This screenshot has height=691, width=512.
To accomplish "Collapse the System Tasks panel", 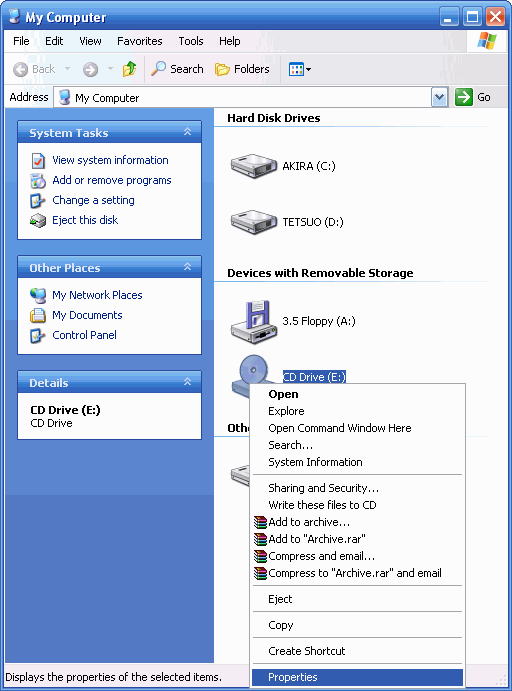I will 187,132.
